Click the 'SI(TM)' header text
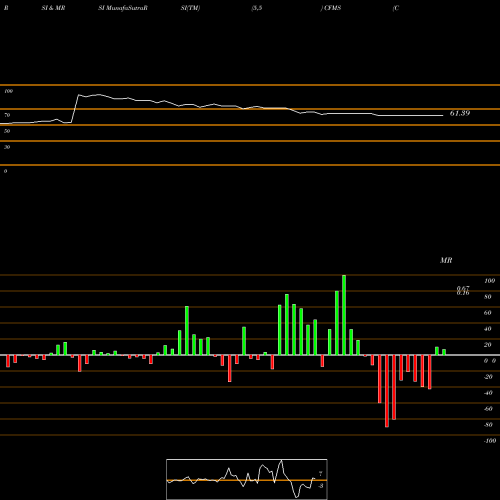 tap(190, 8)
